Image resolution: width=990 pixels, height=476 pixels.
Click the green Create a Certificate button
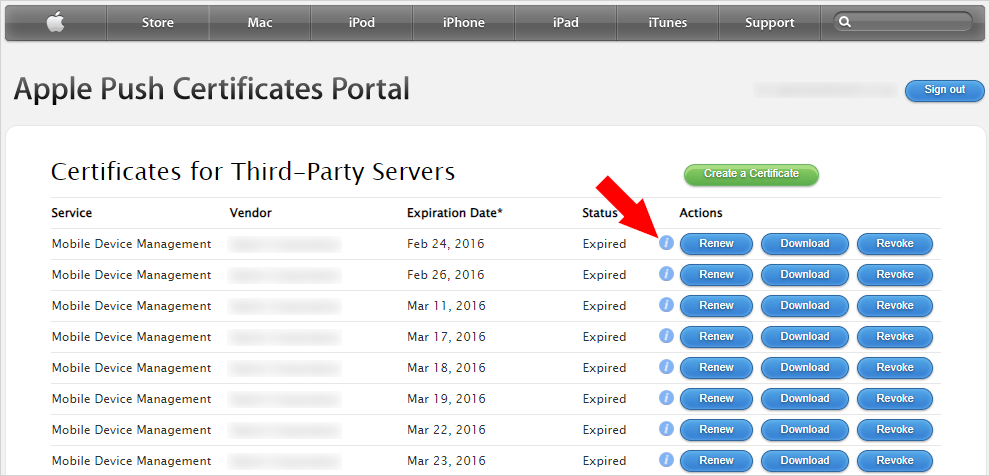(751, 174)
